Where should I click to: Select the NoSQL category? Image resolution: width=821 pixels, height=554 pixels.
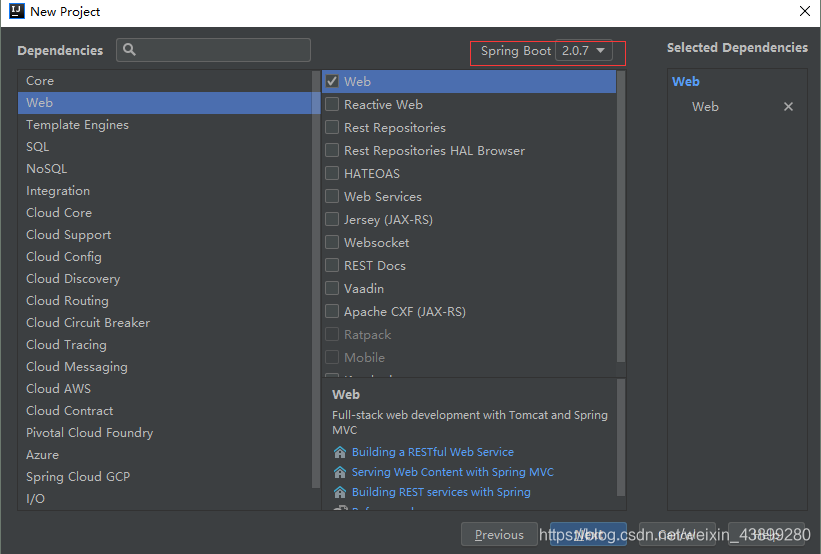[165, 169]
